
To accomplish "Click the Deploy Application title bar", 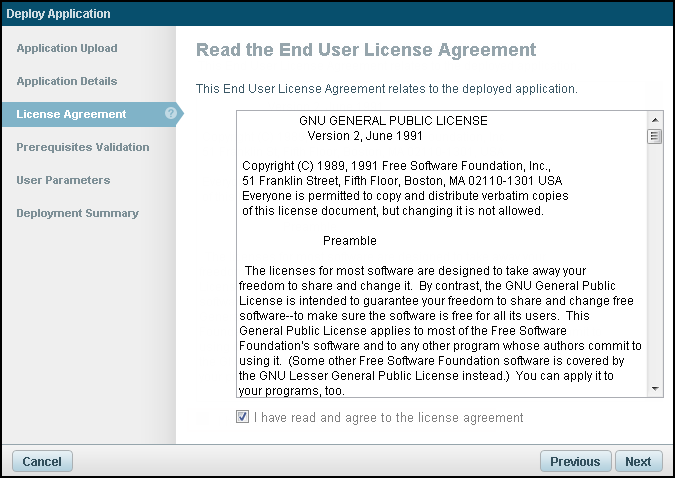I will [x=337, y=14].
